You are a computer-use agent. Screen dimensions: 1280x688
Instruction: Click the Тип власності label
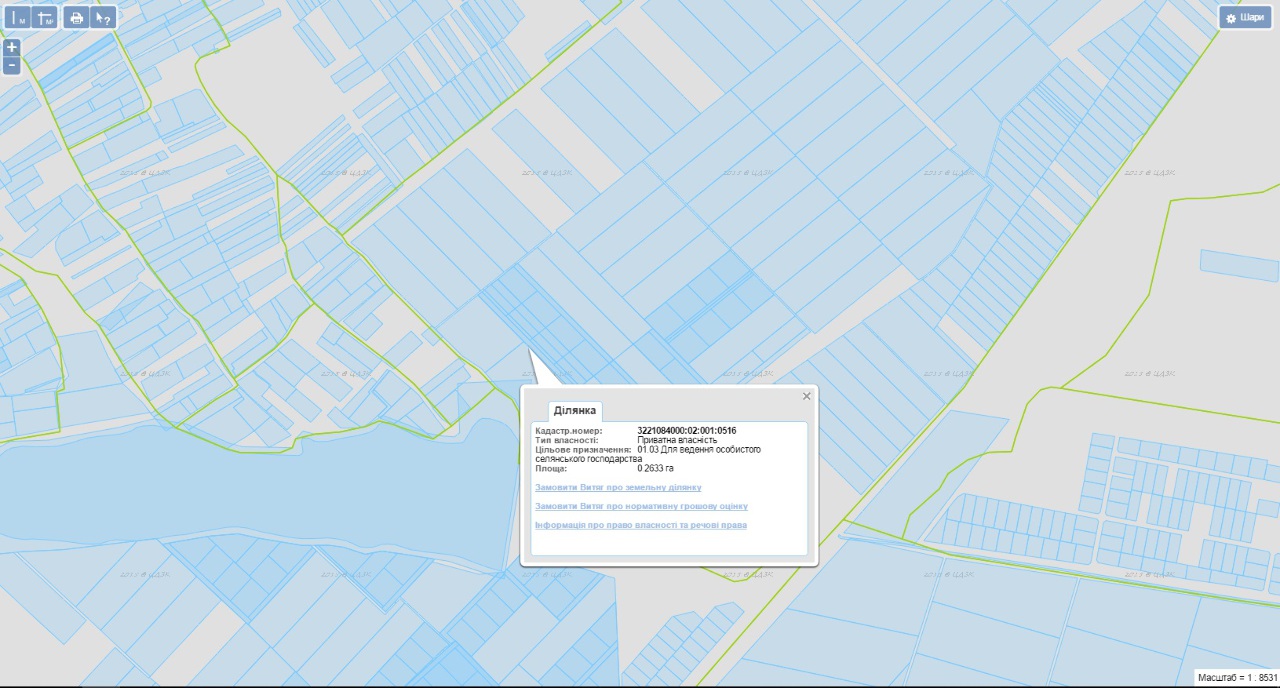tap(567, 440)
